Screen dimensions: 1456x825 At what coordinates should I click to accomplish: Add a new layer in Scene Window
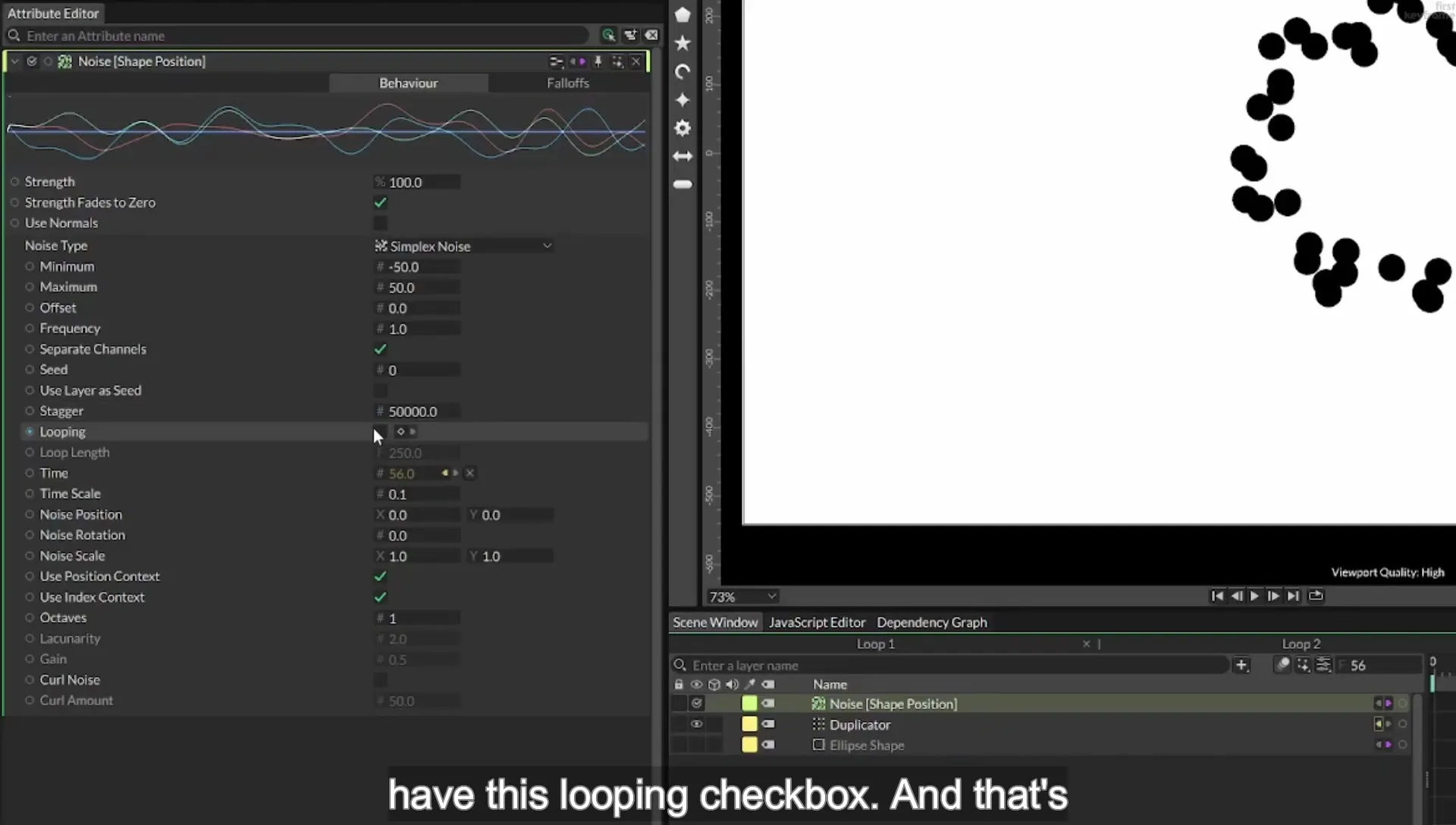click(x=1241, y=665)
